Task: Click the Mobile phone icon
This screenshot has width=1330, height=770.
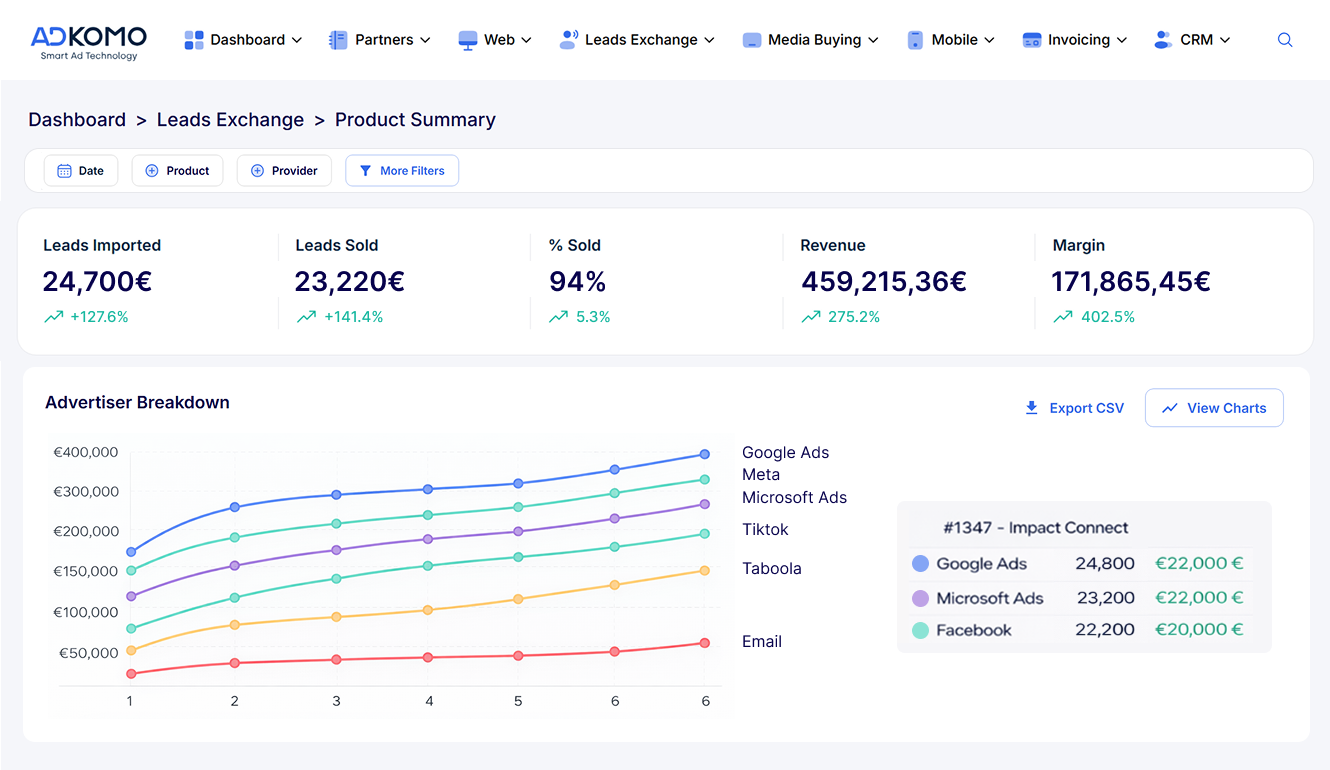Action: pyautogui.click(x=915, y=40)
